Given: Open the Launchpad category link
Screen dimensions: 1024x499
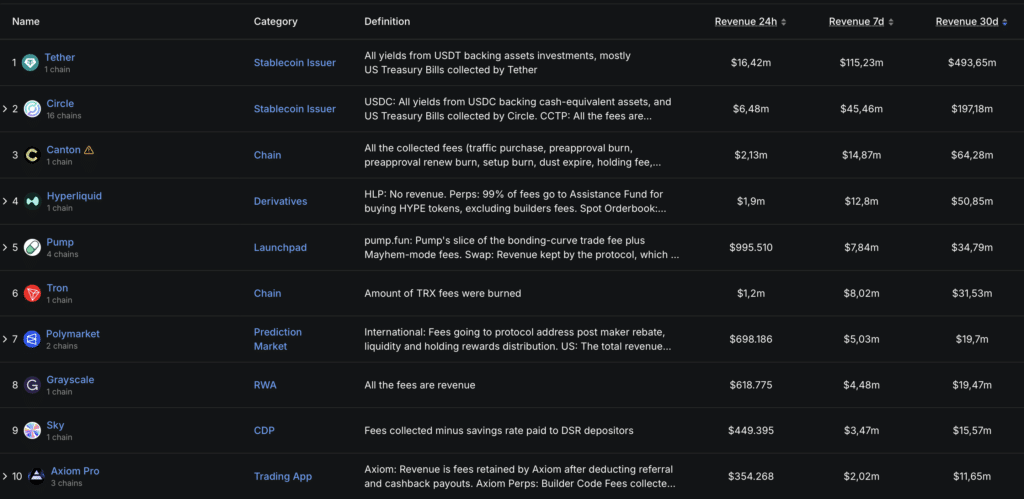Looking at the screenshot, I should (280, 248).
